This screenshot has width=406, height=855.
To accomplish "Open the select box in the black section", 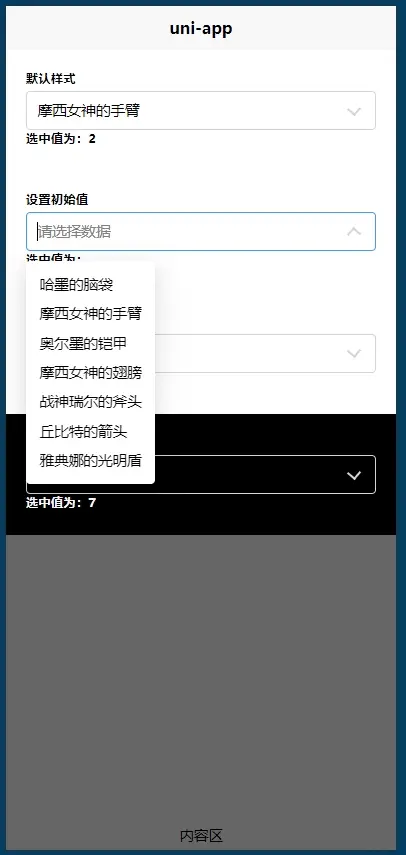I will [201, 474].
